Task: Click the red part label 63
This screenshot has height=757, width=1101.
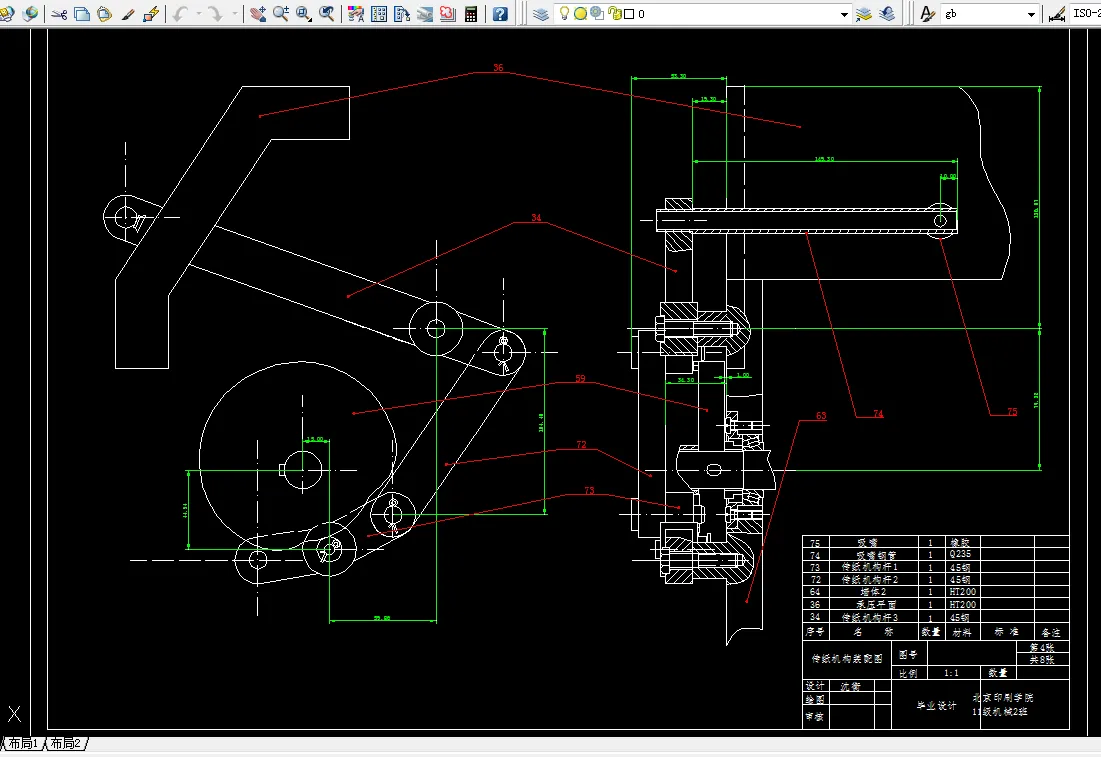Action: coord(821,416)
